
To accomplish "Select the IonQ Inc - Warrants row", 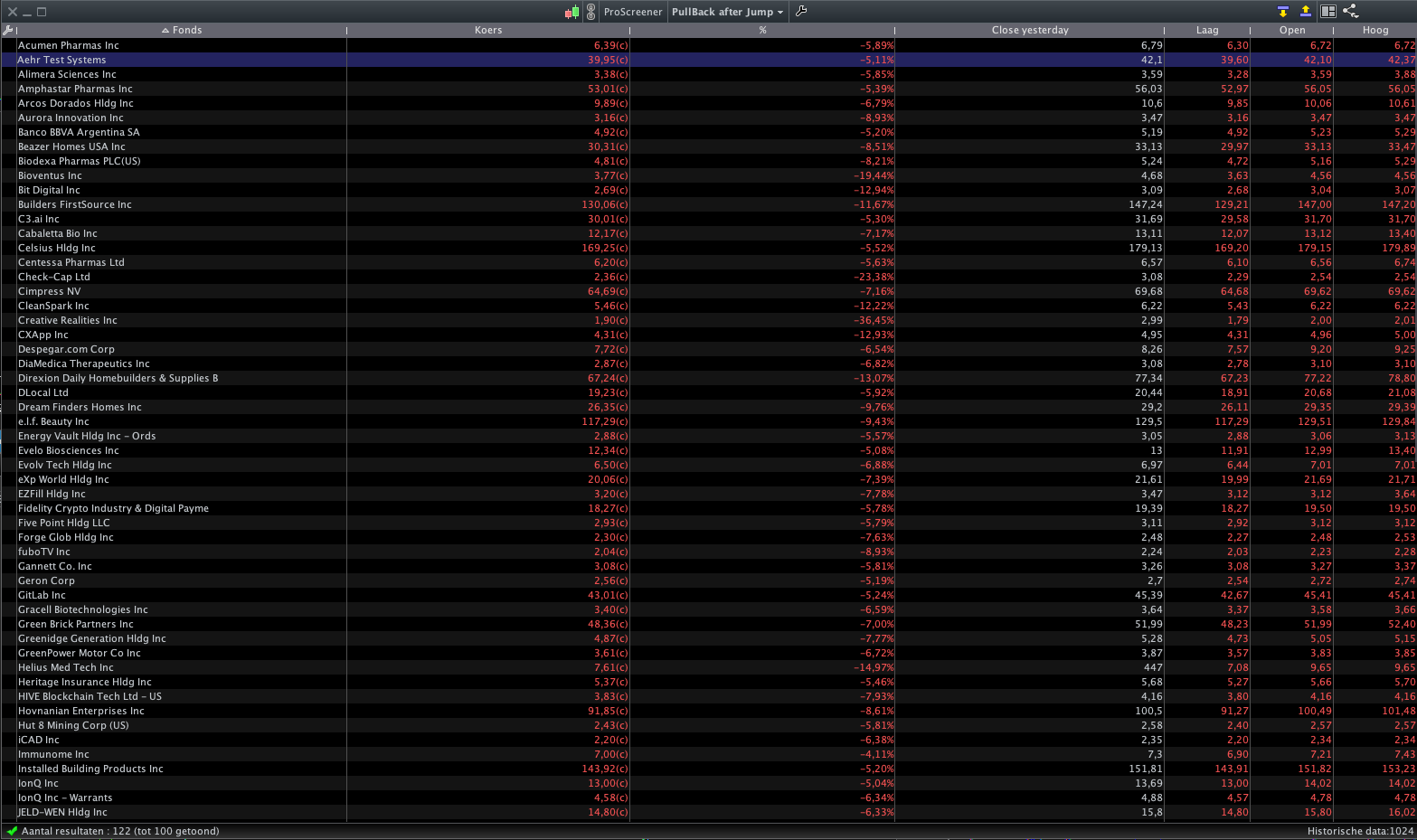I will point(708,798).
